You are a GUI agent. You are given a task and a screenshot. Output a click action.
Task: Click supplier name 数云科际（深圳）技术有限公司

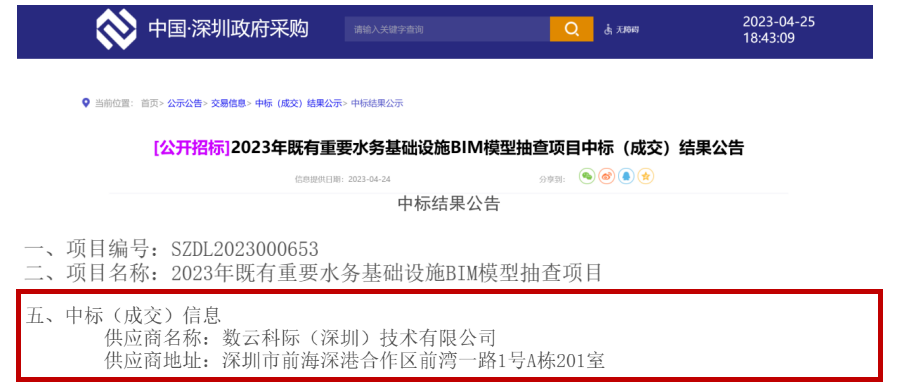(359, 338)
